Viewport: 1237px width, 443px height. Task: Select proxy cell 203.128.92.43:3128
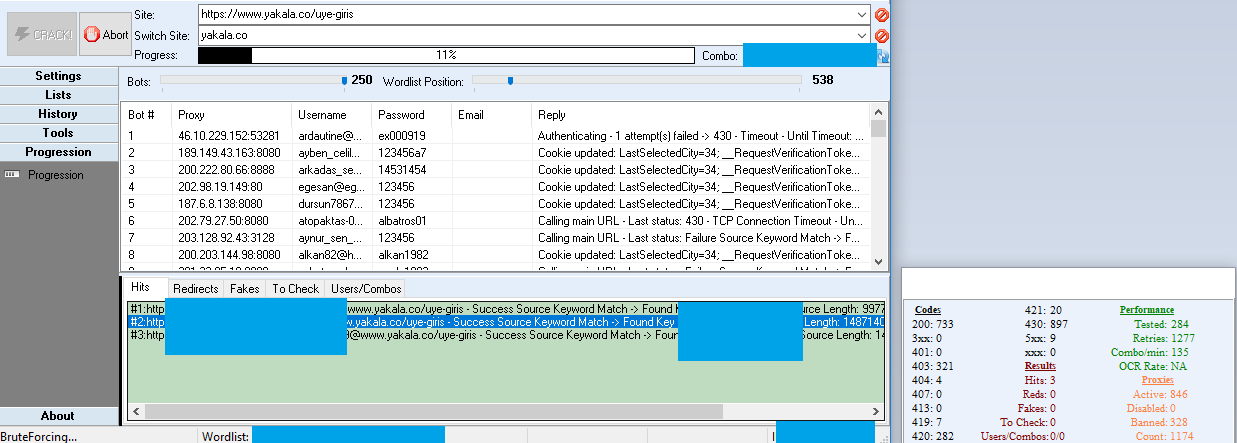coord(224,237)
